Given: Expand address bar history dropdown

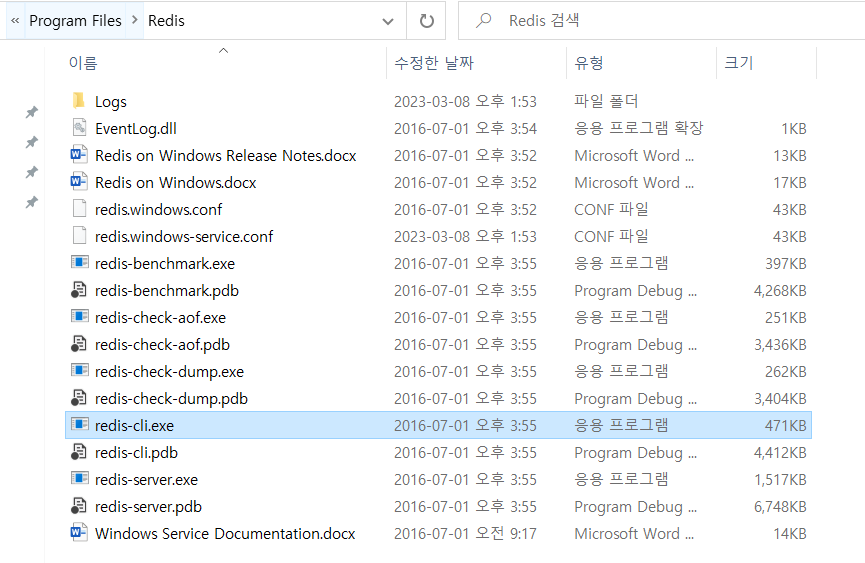Looking at the screenshot, I should (x=388, y=21).
